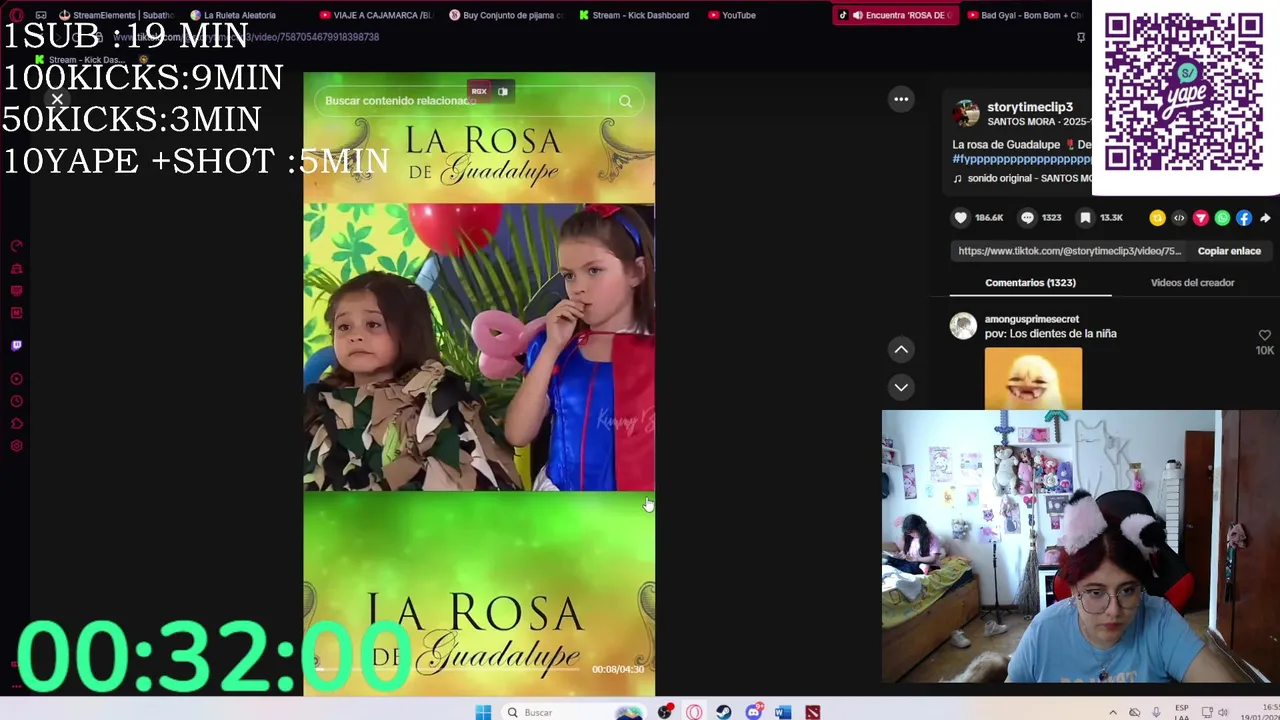1280x720 pixels.
Task: Close the video viewer with the X
Action: 57,99
